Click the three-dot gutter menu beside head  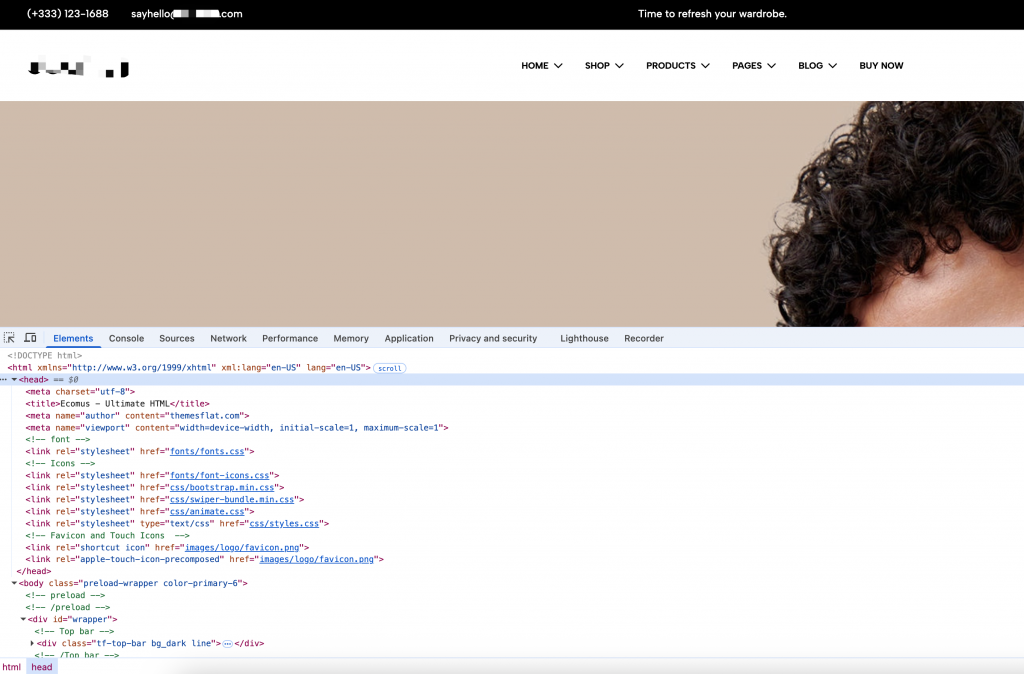point(4,379)
